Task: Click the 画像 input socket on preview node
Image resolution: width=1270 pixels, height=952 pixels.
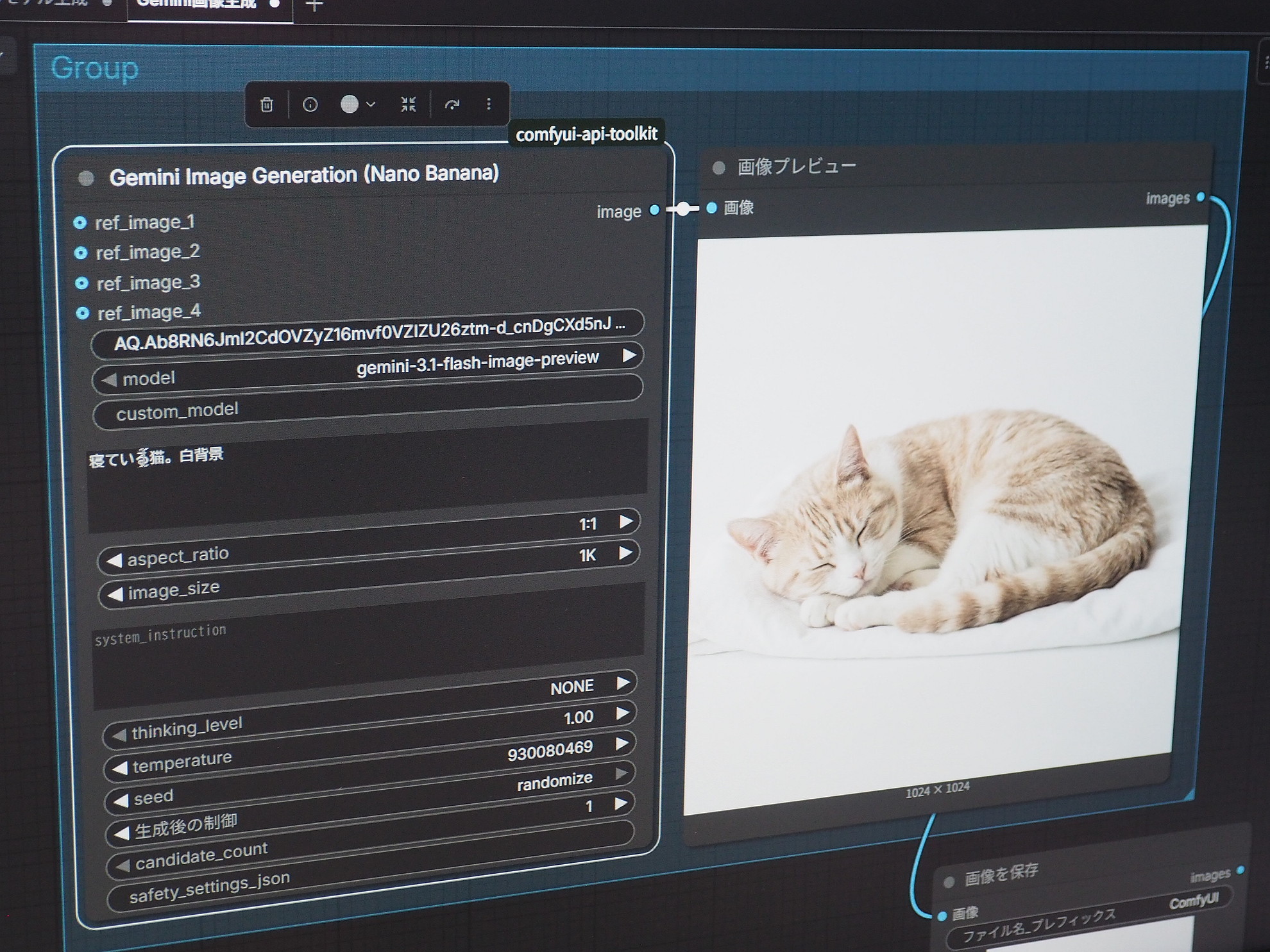Action: [711, 208]
